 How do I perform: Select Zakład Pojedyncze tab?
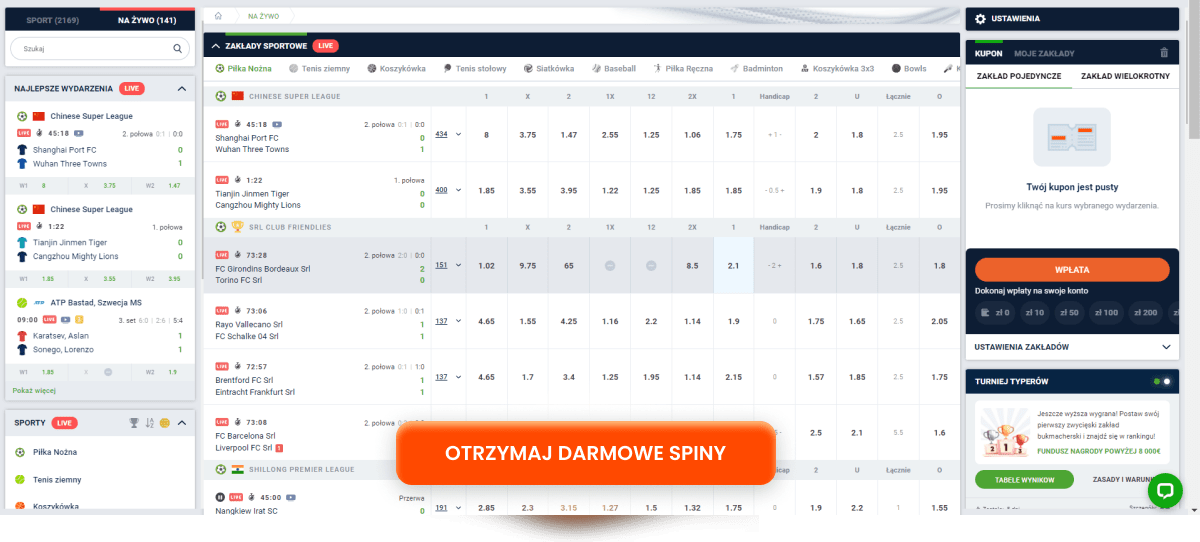point(1019,76)
